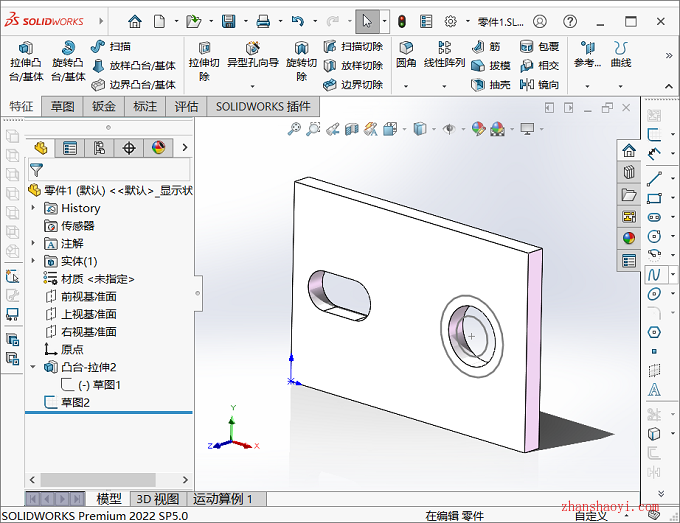Open the Options gear icon
Viewport: 680px width, 523px height.
click(x=451, y=21)
